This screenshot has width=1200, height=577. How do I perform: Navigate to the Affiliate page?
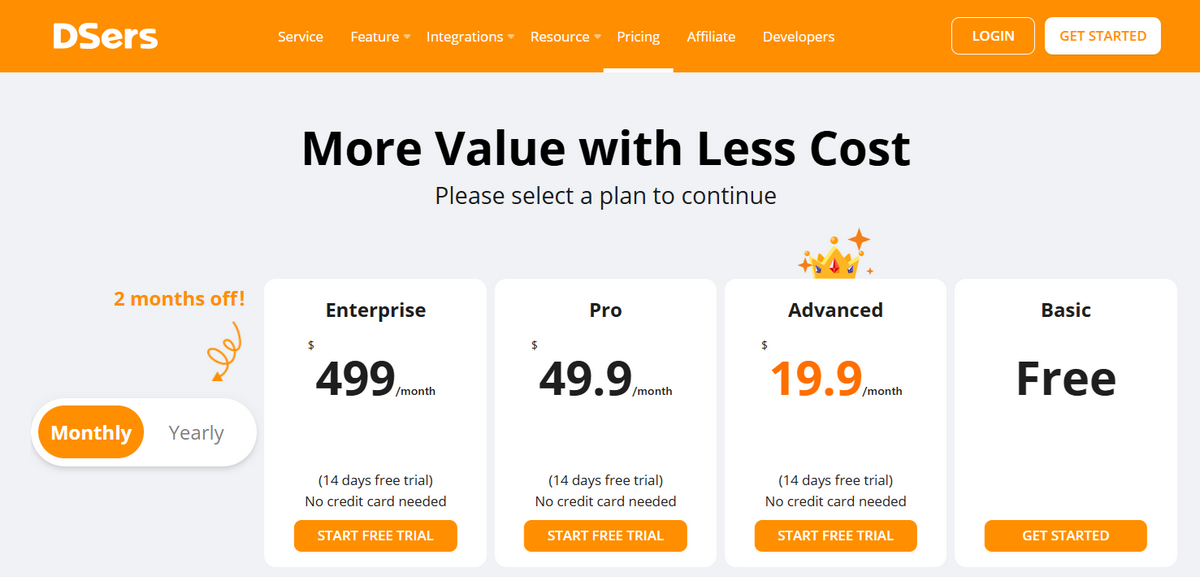coord(711,36)
